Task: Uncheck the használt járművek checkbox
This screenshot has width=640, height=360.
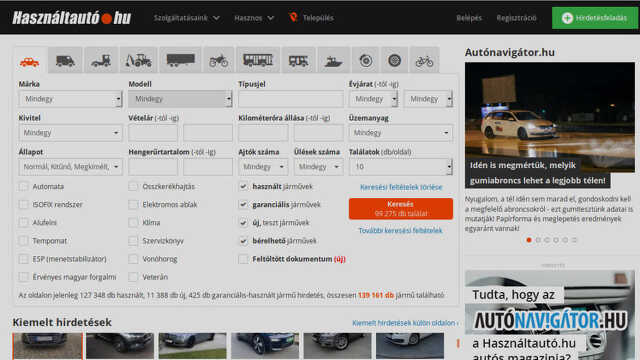Action: pos(243,187)
